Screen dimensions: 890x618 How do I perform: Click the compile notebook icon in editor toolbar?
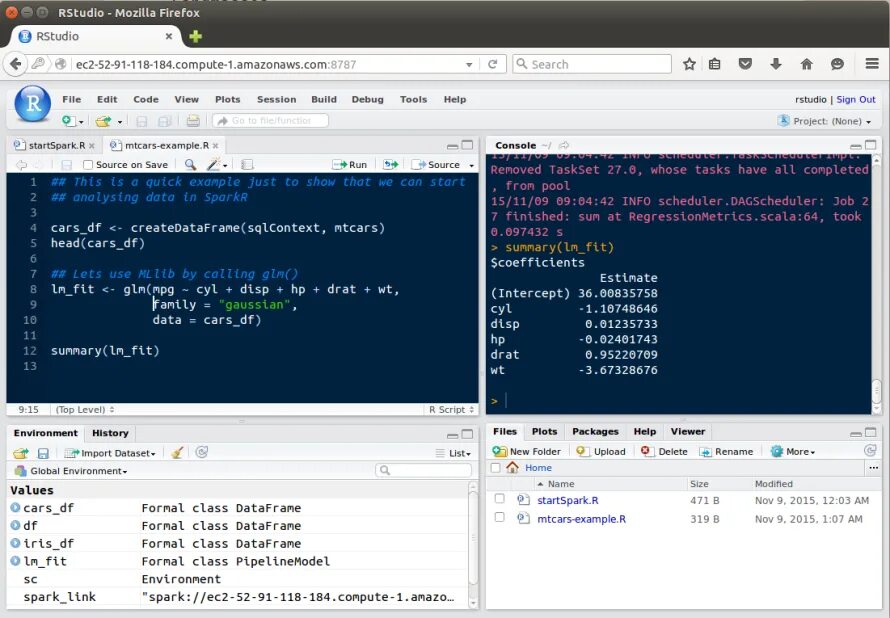[247, 165]
